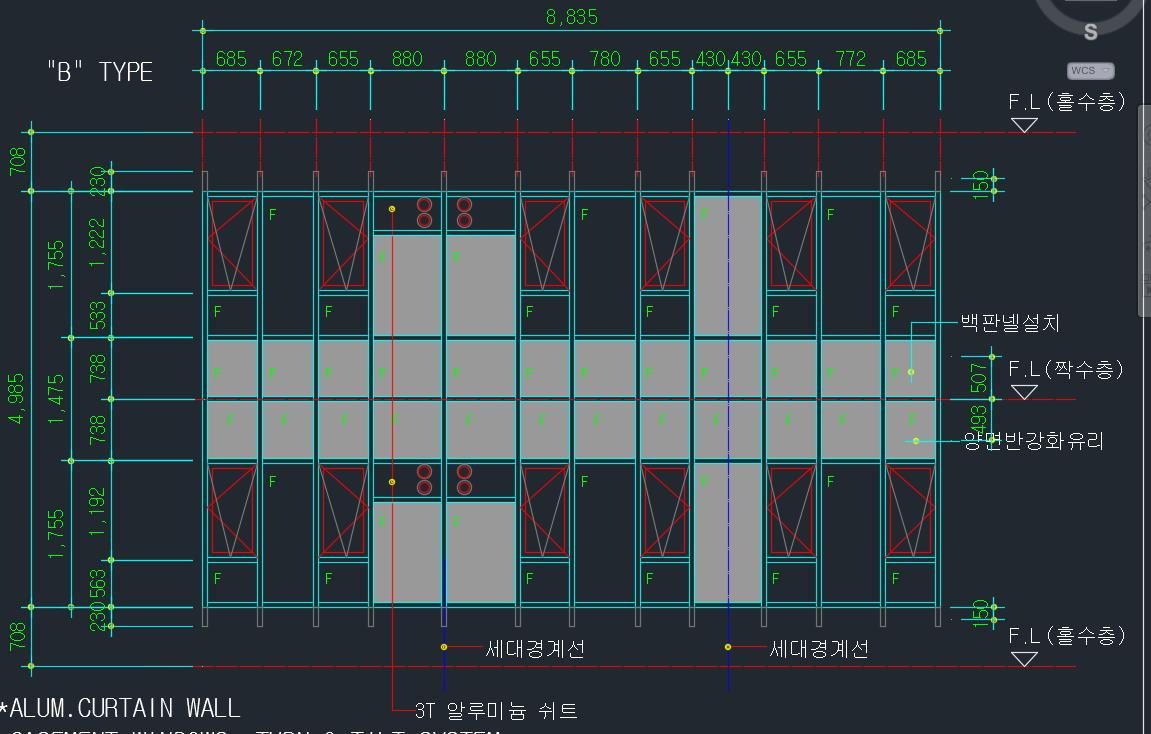This screenshot has height=734, width=1151.
Task: Open the WCS coordinate system dropdown
Action: (1090, 70)
